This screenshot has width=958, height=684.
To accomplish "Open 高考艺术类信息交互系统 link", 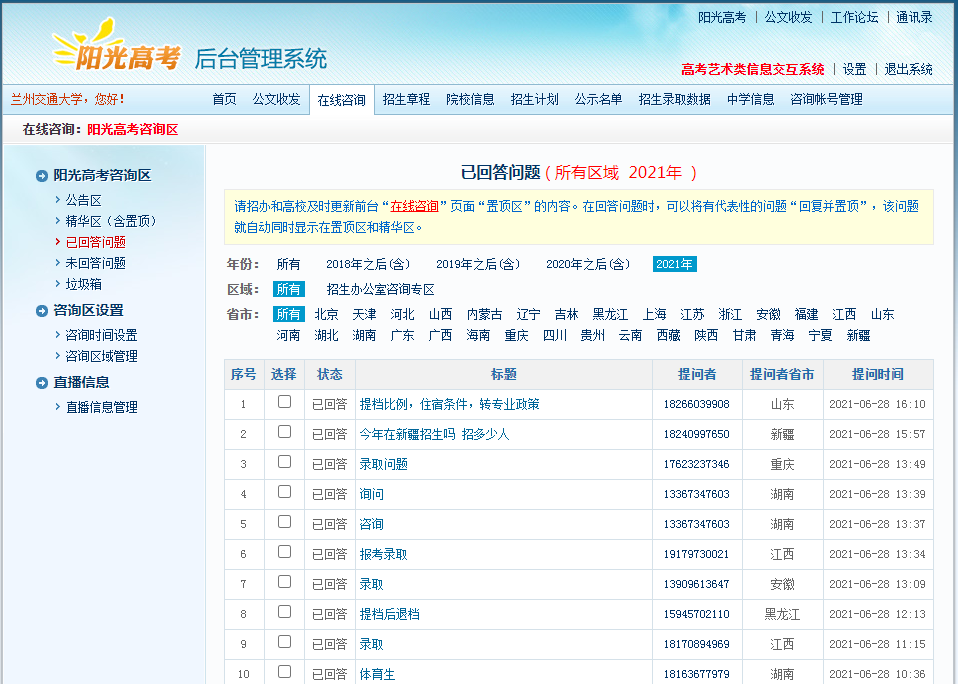I will [752, 69].
